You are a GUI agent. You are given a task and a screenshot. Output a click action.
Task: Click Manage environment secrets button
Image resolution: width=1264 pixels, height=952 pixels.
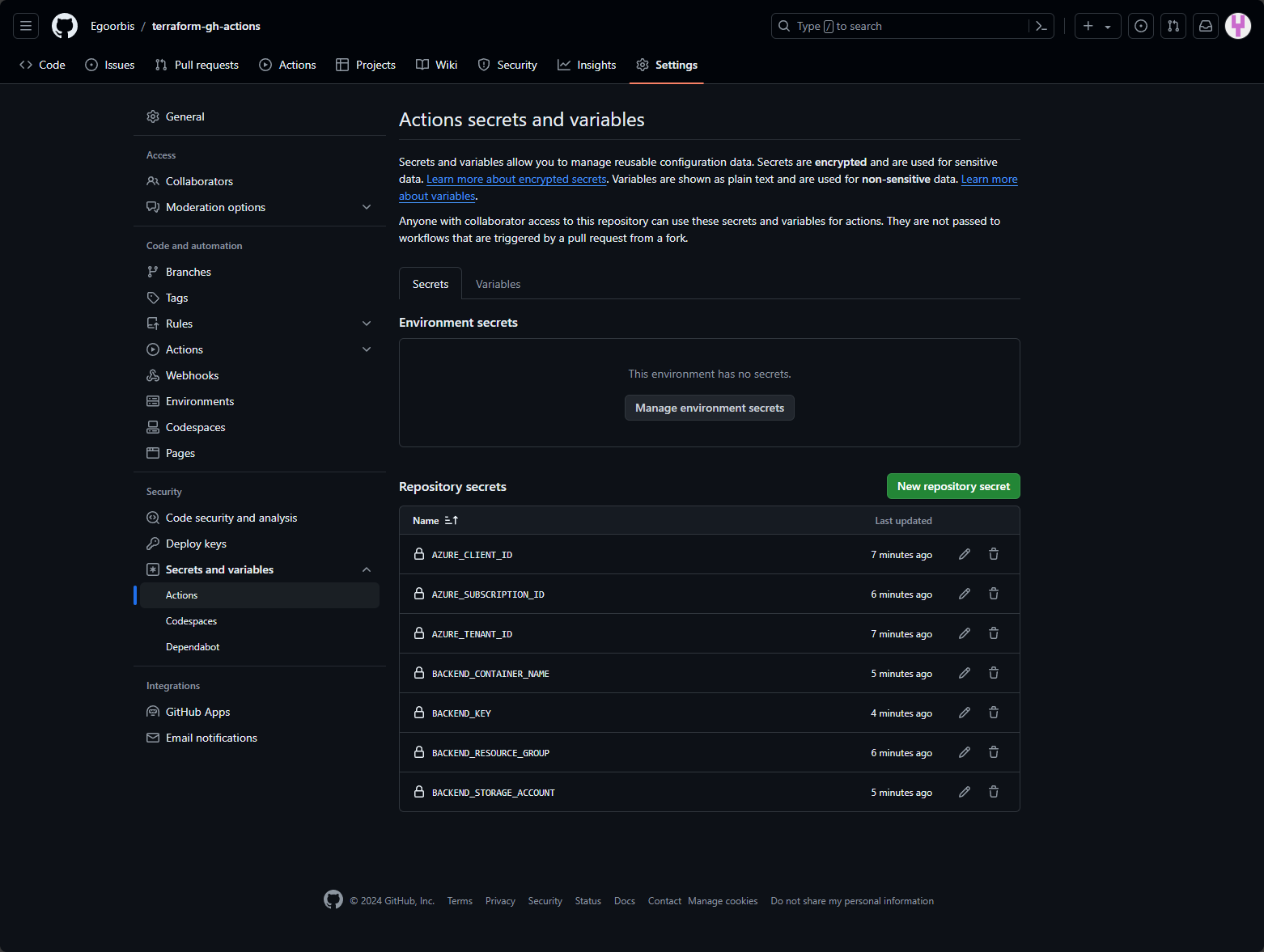click(709, 408)
